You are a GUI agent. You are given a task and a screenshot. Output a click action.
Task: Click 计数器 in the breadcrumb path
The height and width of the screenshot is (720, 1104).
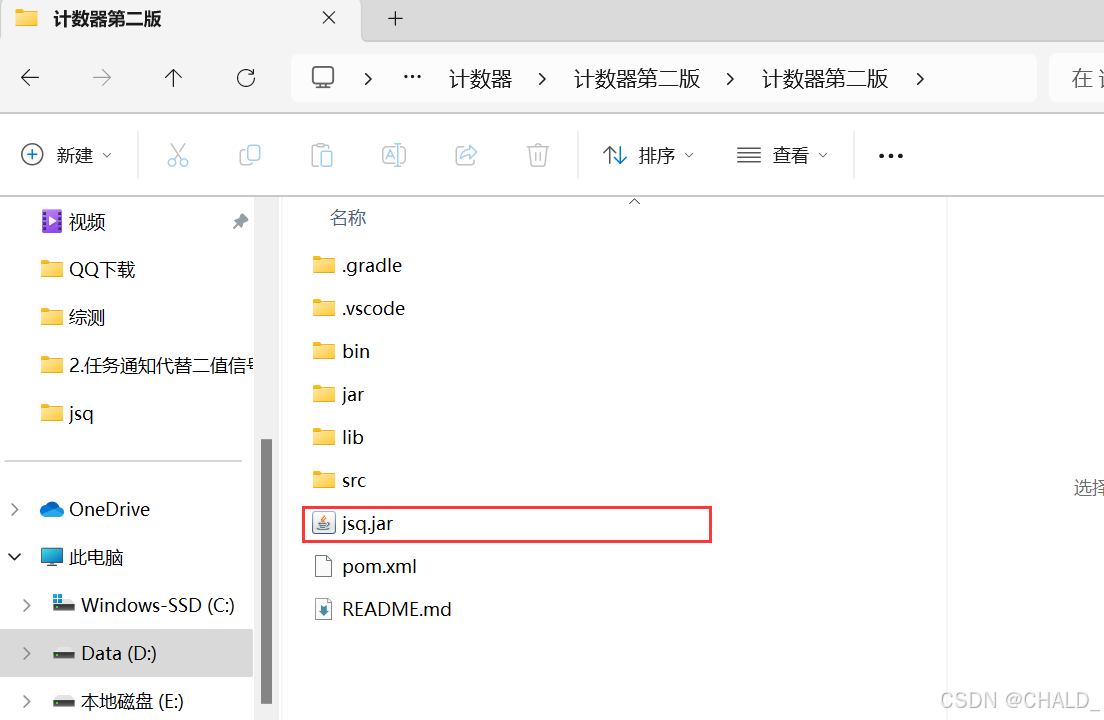point(480,78)
